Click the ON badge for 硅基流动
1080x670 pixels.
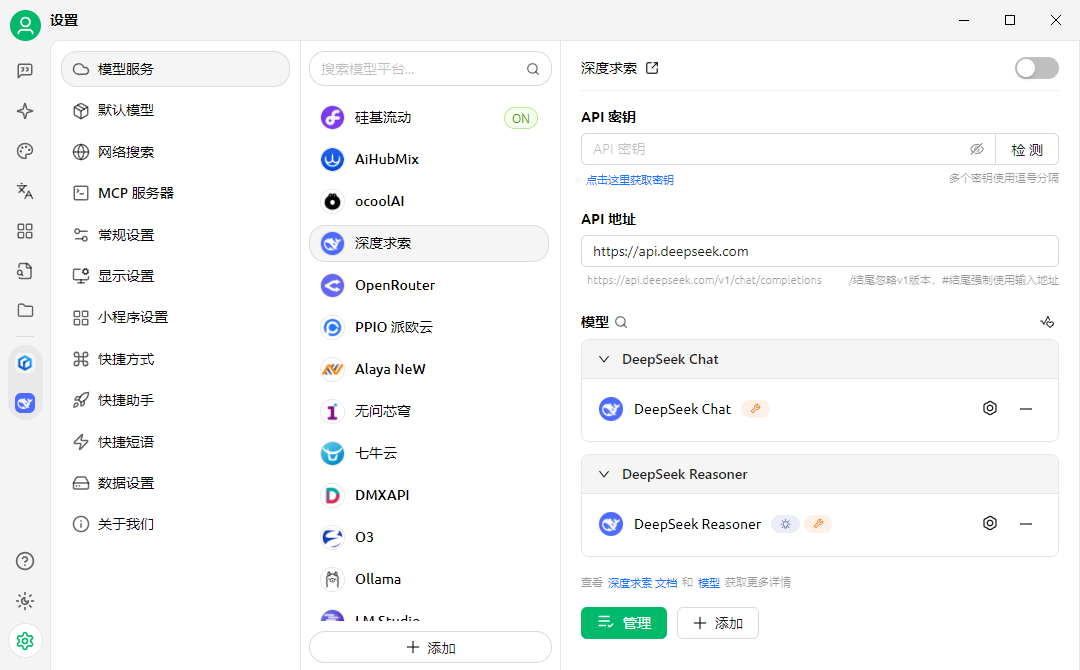point(521,118)
